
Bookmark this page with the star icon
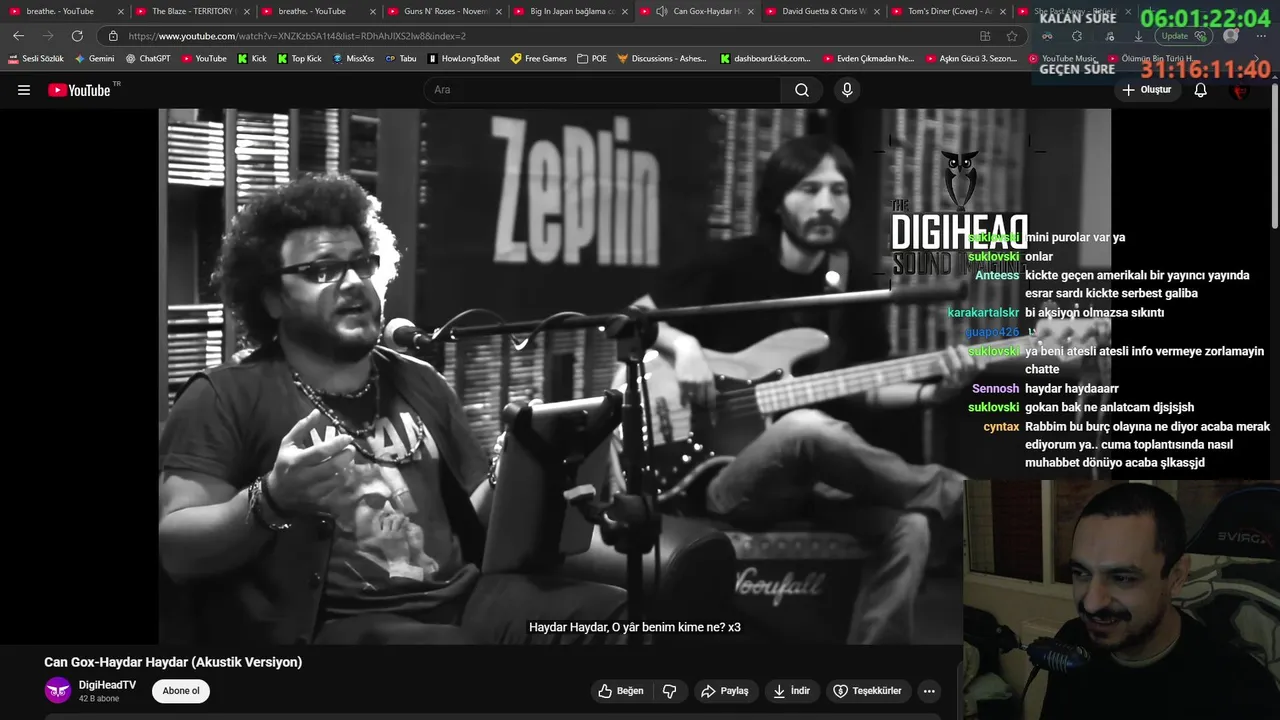tap(1012, 36)
